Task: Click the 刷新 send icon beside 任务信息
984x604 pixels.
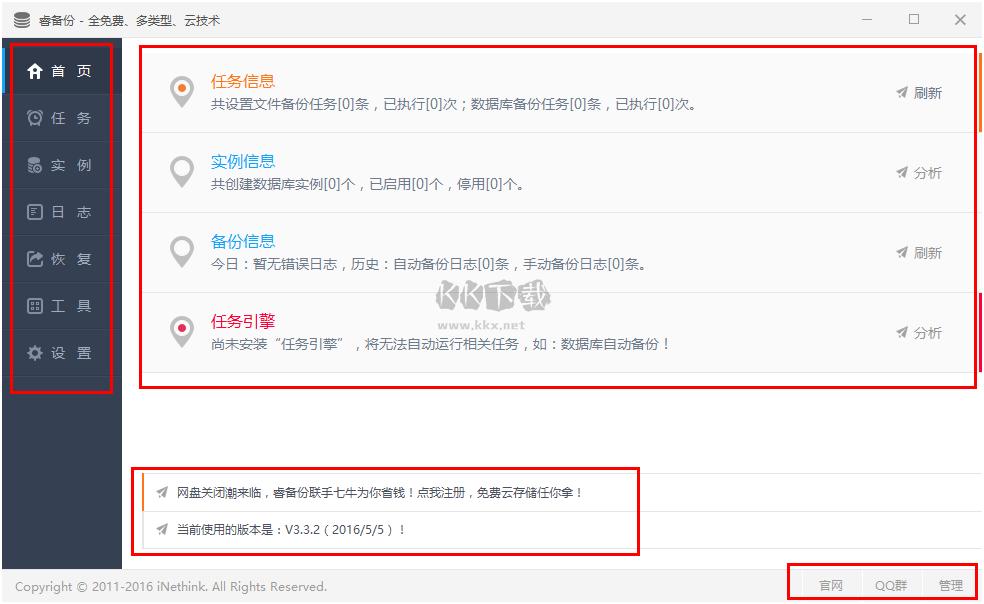Action: [x=903, y=91]
